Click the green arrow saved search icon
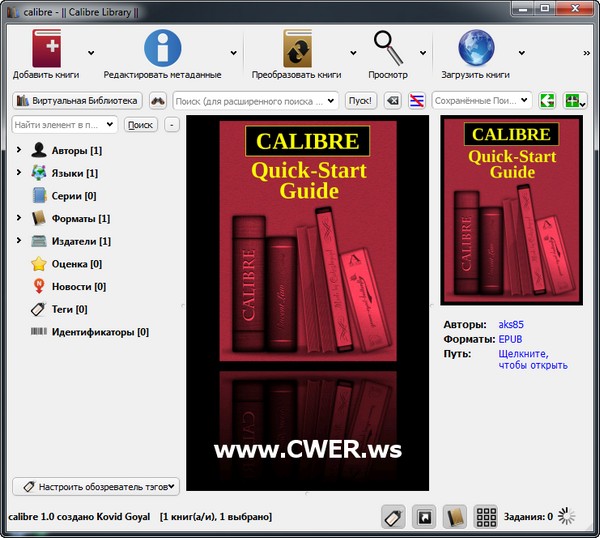Image resolution: width=600 pixels, height=538 pixels. [x=547, y=100]
